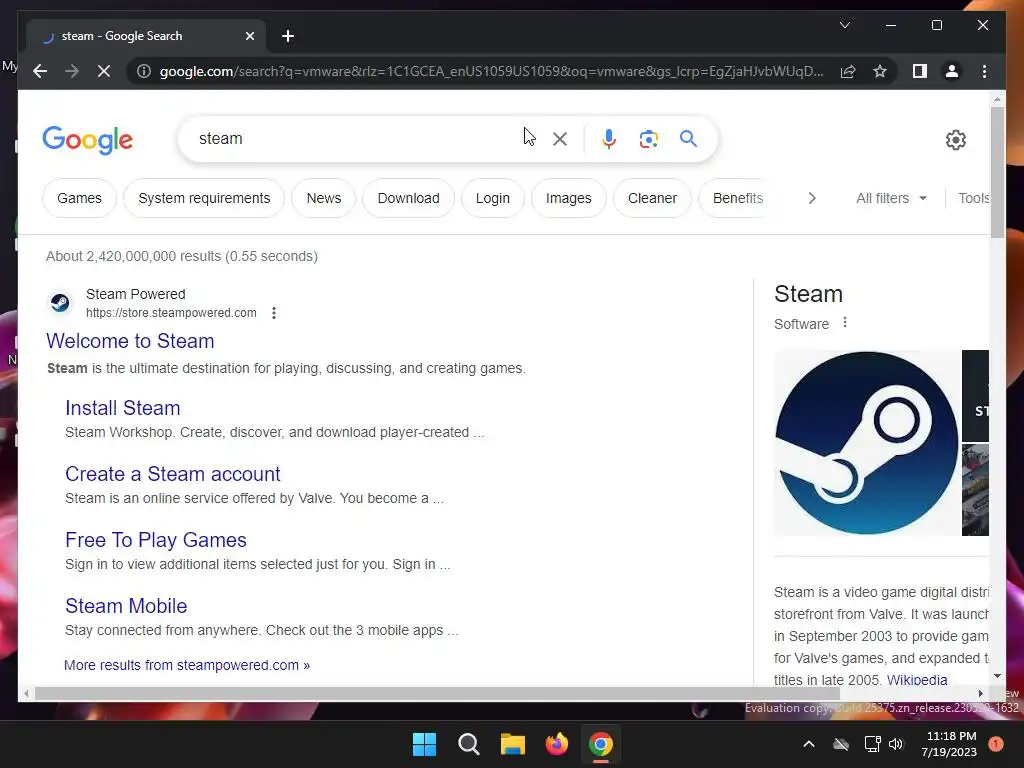Open Chrome side panel
Screen dimensions: 1024x768
(x=920, y=71)
